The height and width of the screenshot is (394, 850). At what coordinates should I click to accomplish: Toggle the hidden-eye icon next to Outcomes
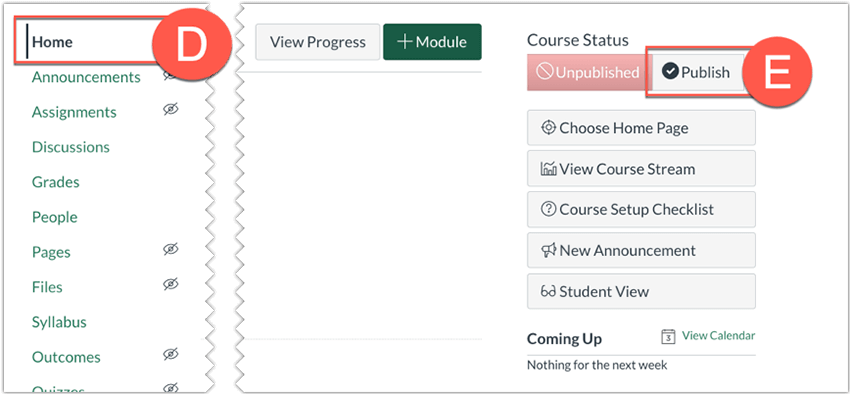pos(171,354)
